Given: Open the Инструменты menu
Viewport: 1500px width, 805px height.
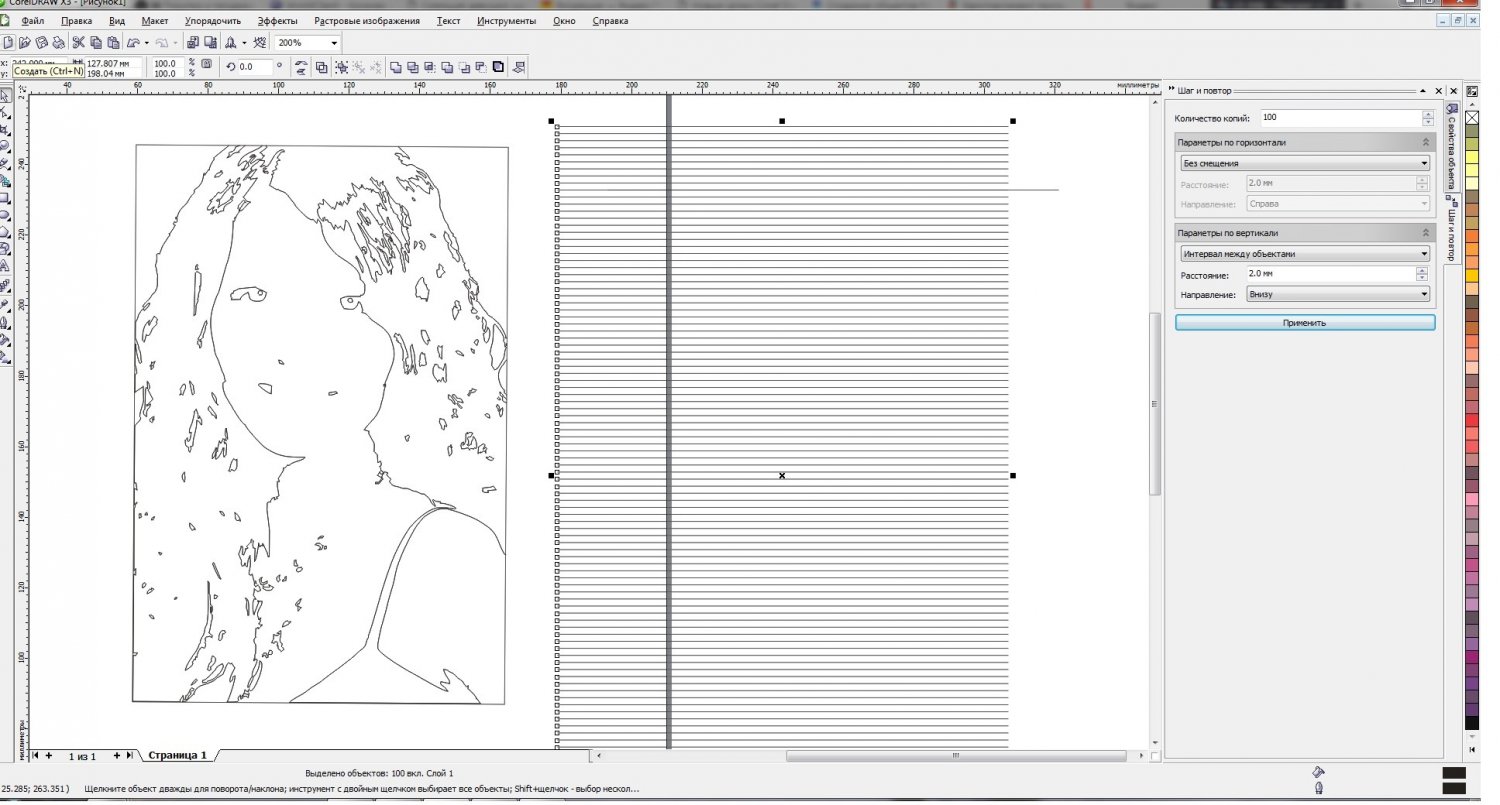Looking at the screenshot, I should pyautogui.click(x=506, y=20).
